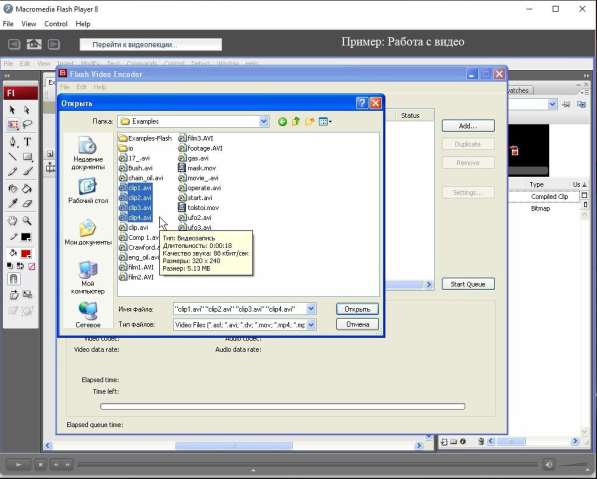
Task: Select the Pen tool
Action: (13, 142)
